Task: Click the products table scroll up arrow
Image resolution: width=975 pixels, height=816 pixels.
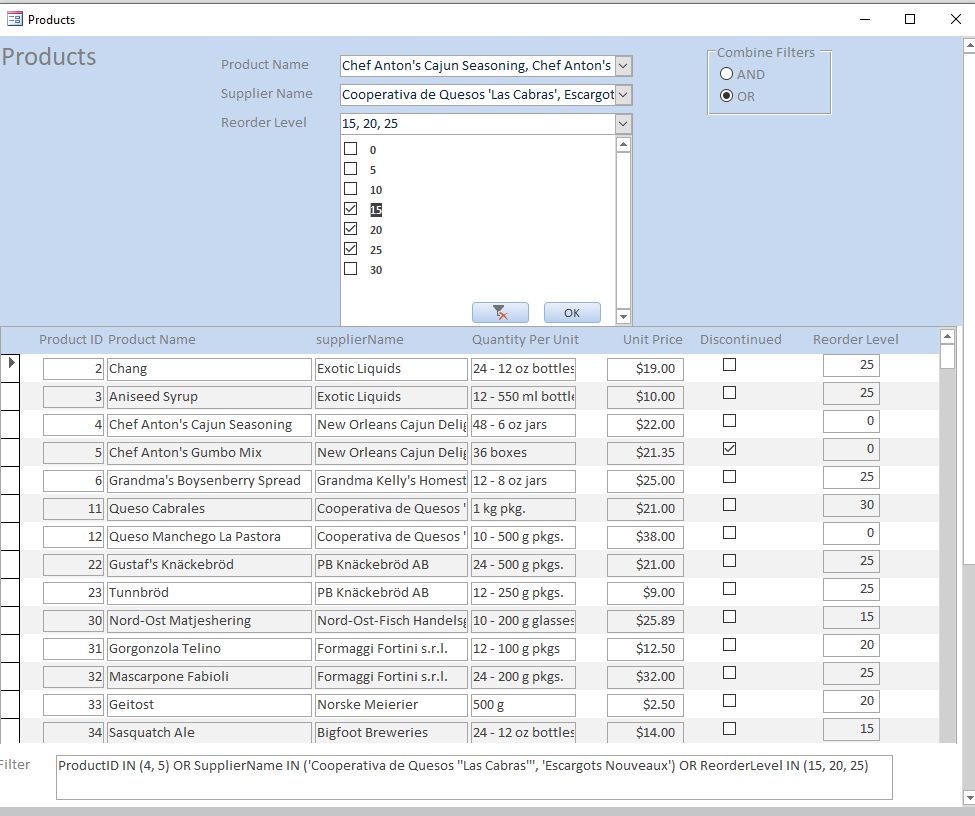Action: click(x=948, y=336)
